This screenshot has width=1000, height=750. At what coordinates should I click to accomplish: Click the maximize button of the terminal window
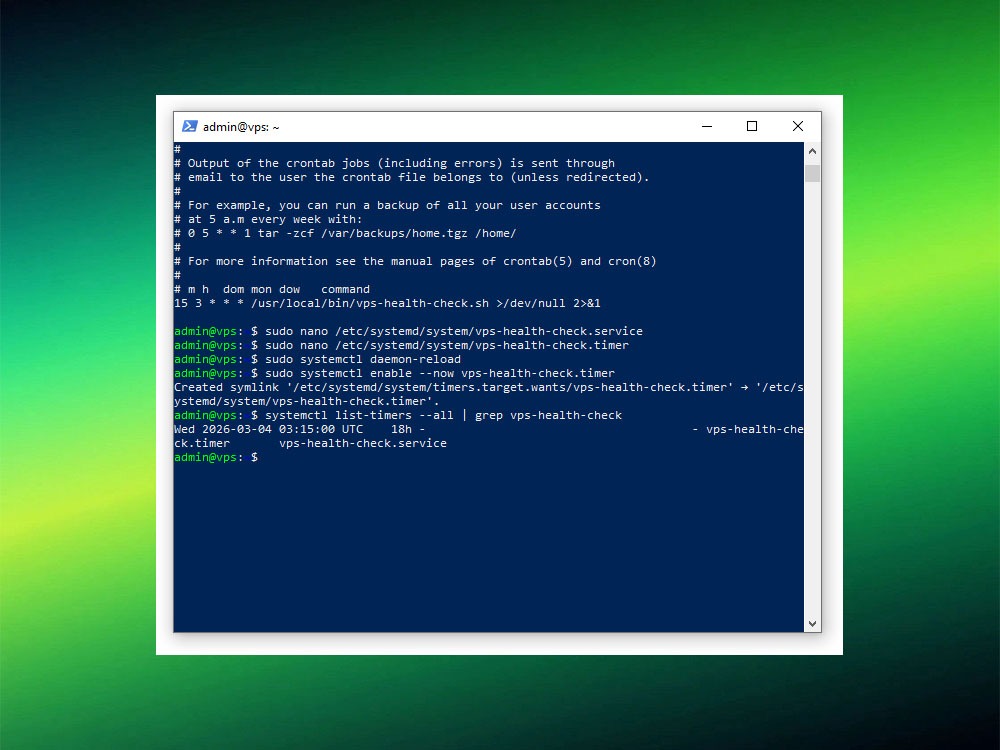pos(752,126)
